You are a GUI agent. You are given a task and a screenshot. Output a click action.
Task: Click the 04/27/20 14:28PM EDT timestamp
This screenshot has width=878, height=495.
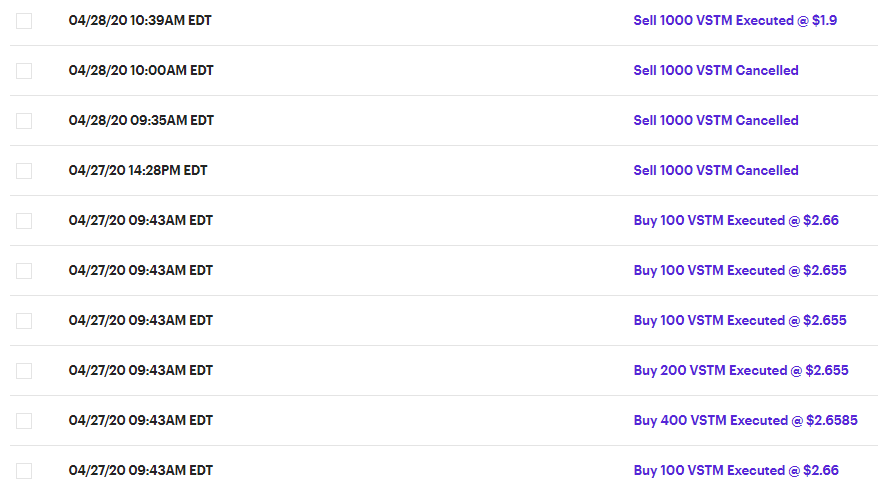[138, 170]
